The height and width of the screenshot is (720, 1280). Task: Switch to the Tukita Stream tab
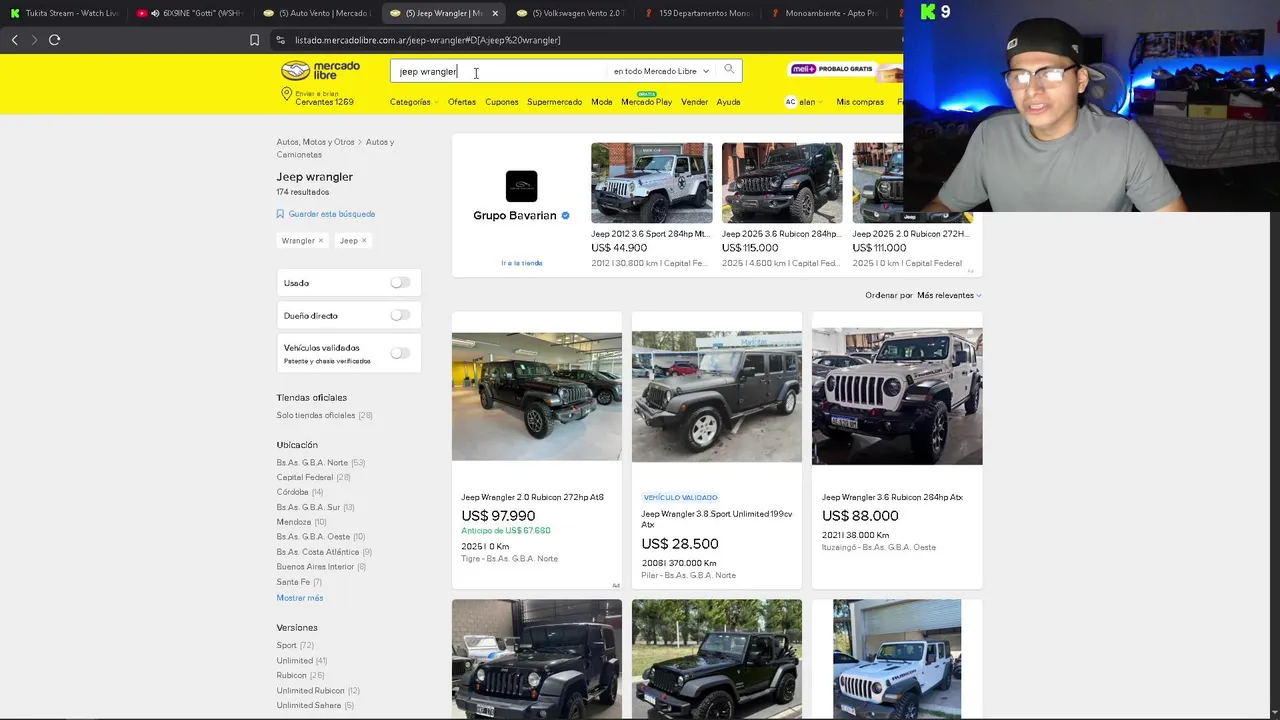tap(63, 13)
